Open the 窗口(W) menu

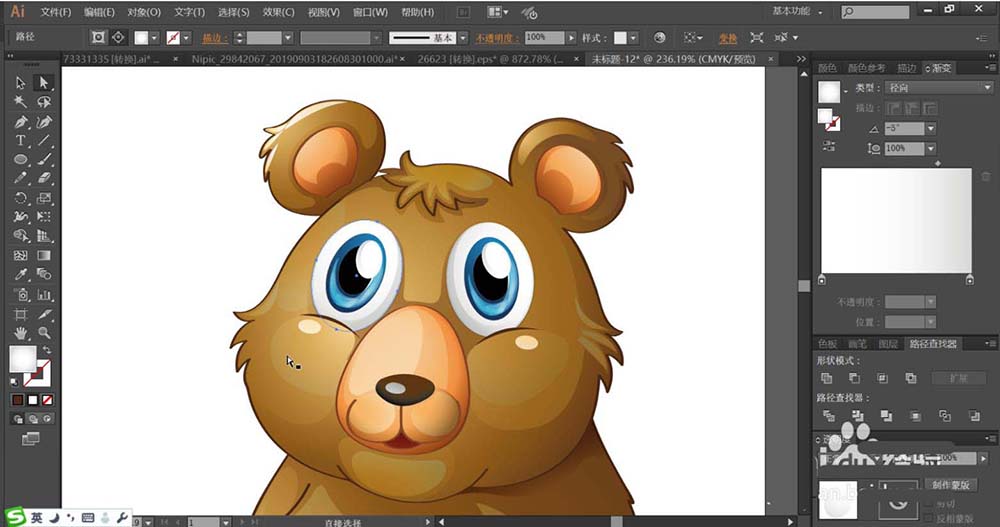[371, 12]
